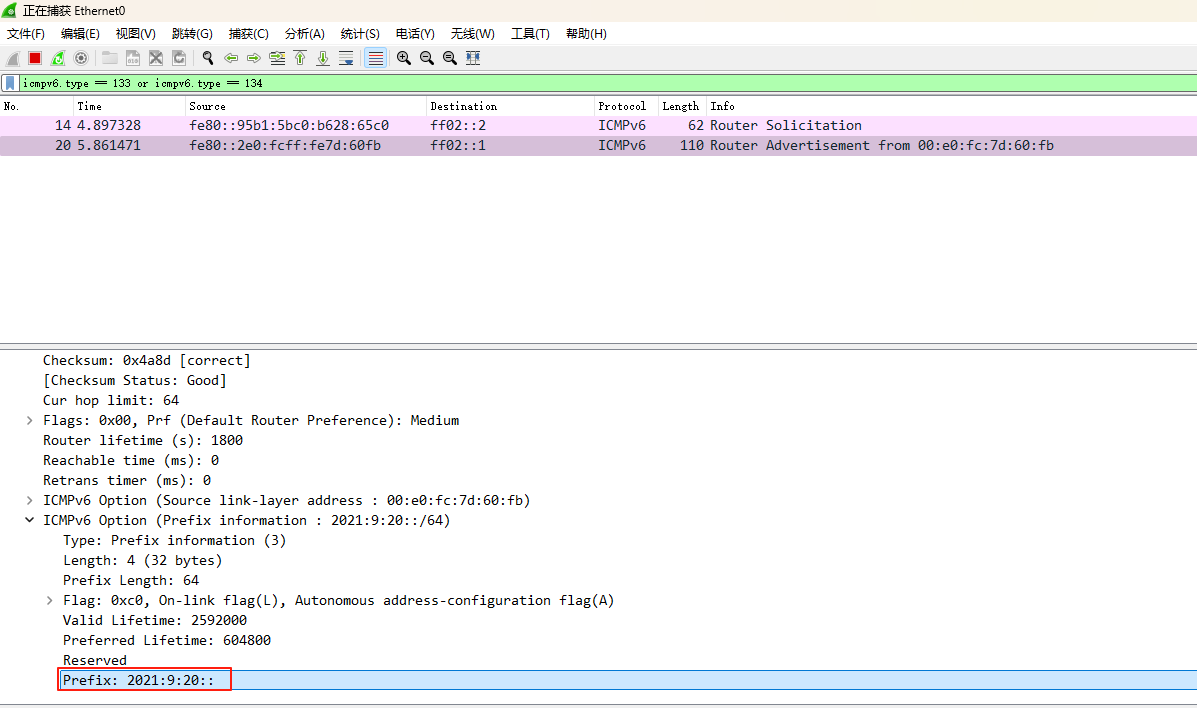The width and height of the screenshot is (1197, 708).
Task: Select the Length: 4 (32 bytes) line
Action: pos(142,561)
